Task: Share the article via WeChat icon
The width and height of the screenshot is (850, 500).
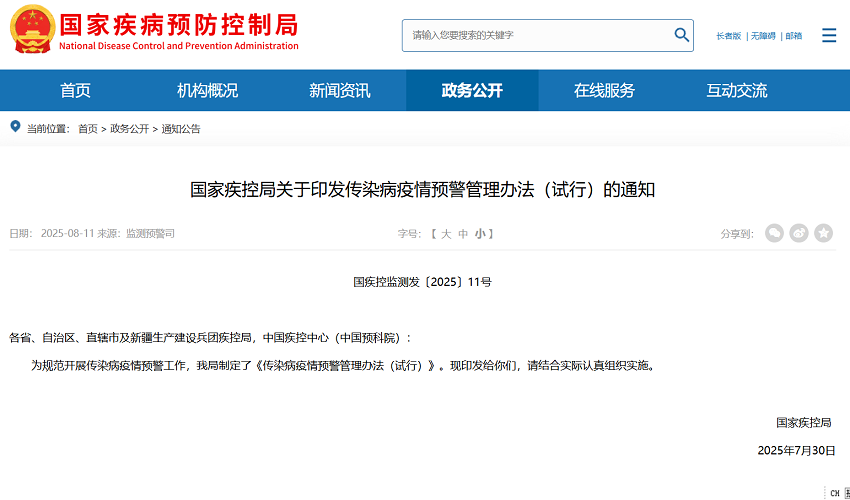Action: pyautogui.click(x=774, y=233)
